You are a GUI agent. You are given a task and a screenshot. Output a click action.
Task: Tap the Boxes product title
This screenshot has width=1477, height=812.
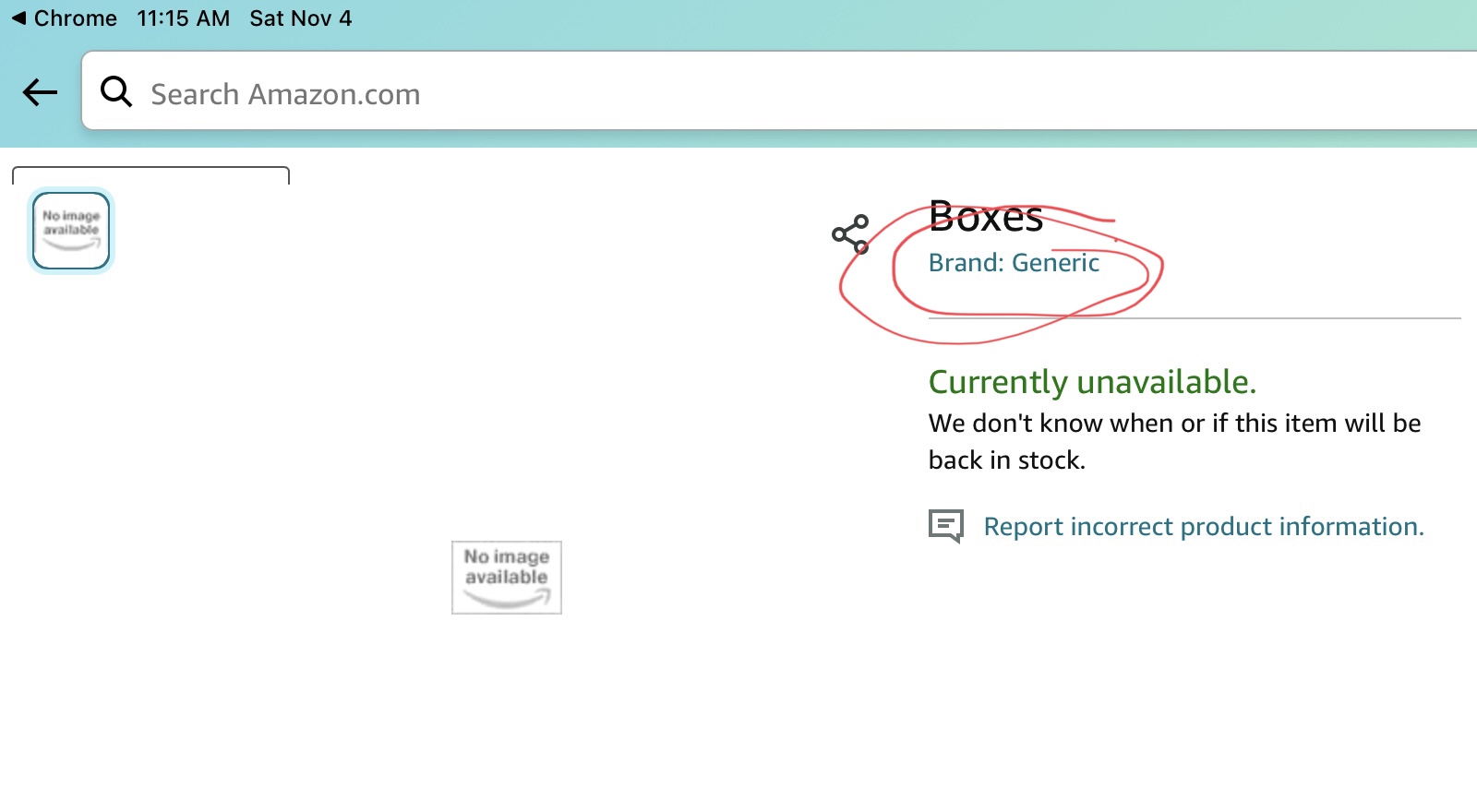[986, 218]
